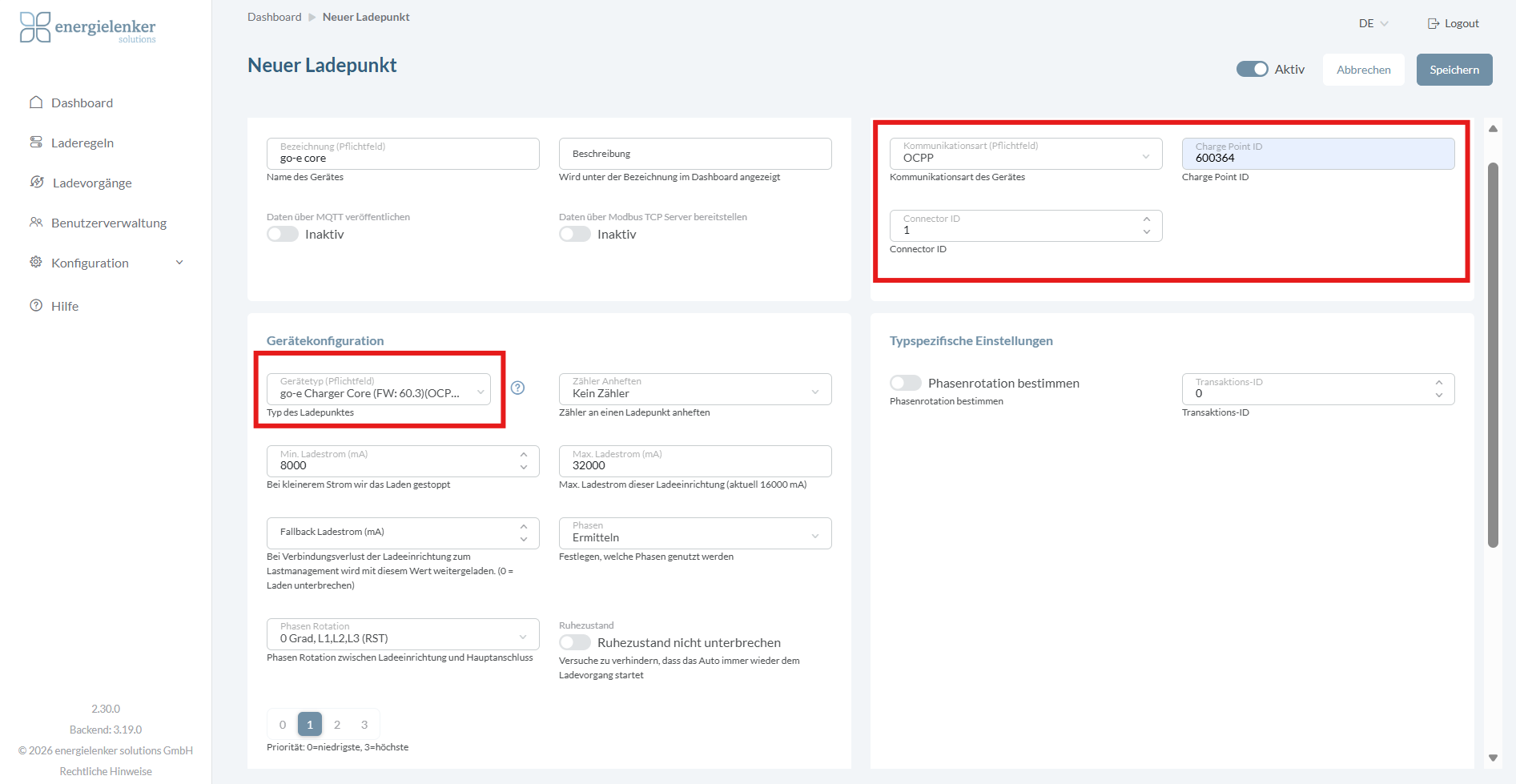The height and width of the screenshot is (784, 1516).
Task: Enable the MQTT publish toggle
Action: (283, 235)
